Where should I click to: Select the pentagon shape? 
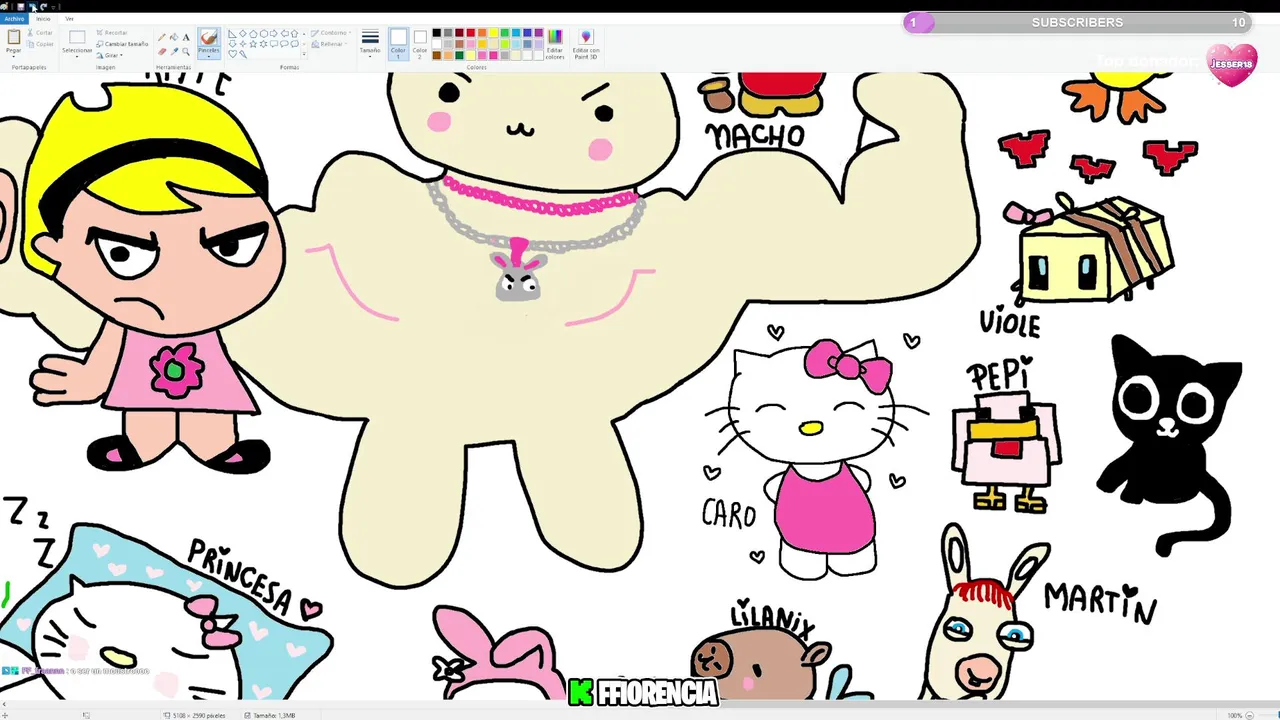tap(253, 33)
